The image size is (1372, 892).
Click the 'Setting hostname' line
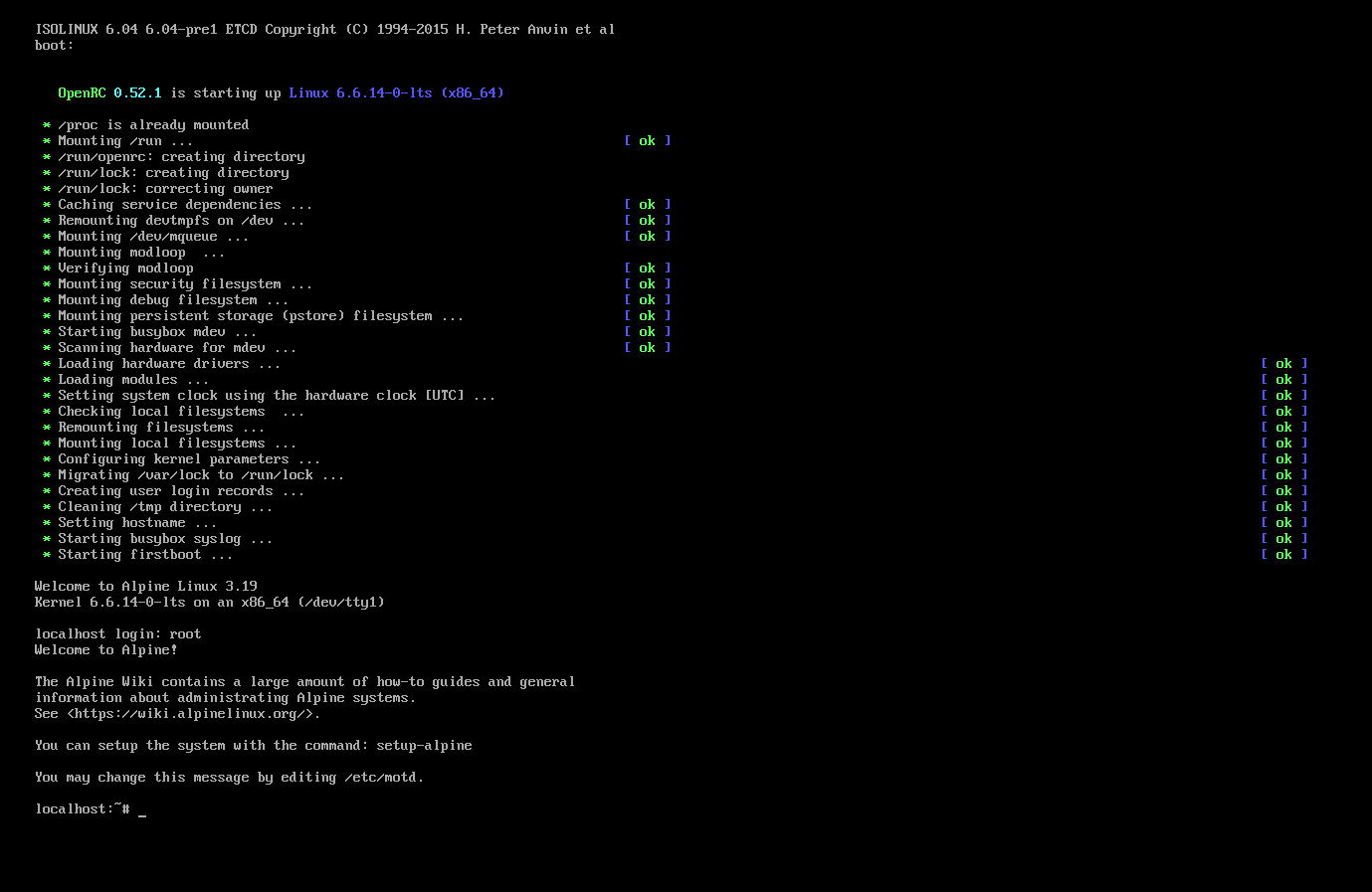point(137,523)
